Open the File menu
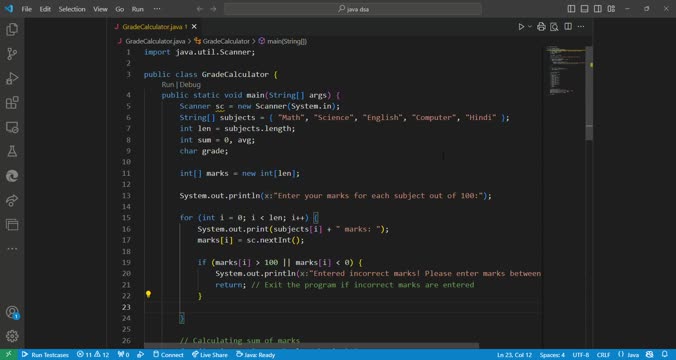Viewport: 676px width, 360px height. point(27,9)
